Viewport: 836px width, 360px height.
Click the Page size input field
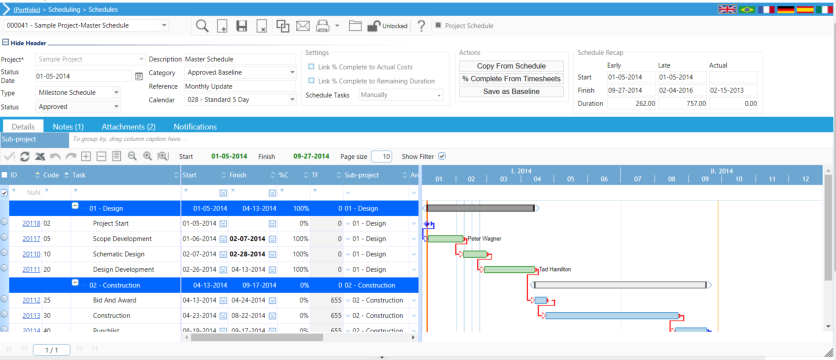pos(382,157)
